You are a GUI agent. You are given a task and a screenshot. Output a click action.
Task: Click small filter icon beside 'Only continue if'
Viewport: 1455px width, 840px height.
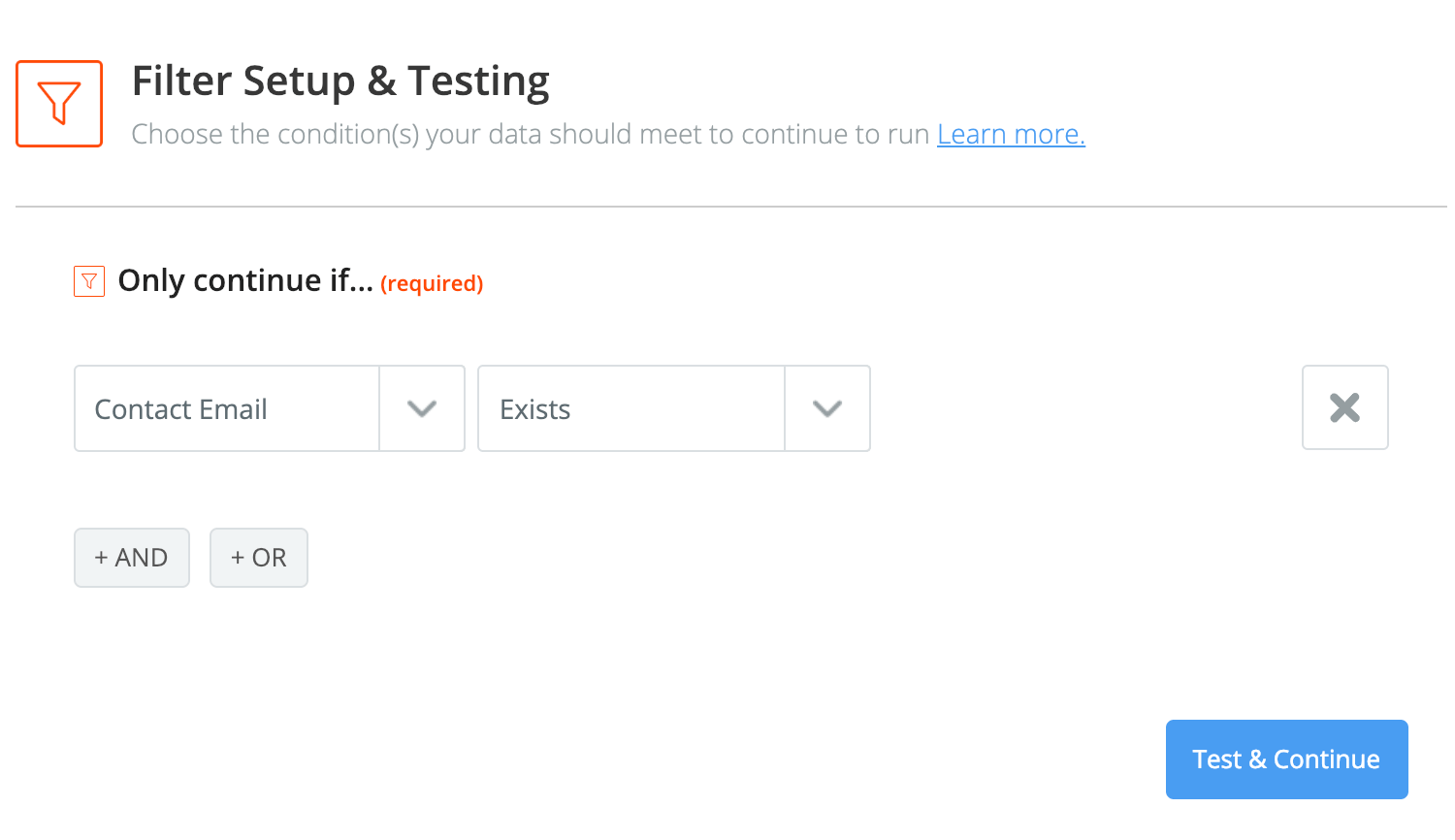(x=89, y=282)
